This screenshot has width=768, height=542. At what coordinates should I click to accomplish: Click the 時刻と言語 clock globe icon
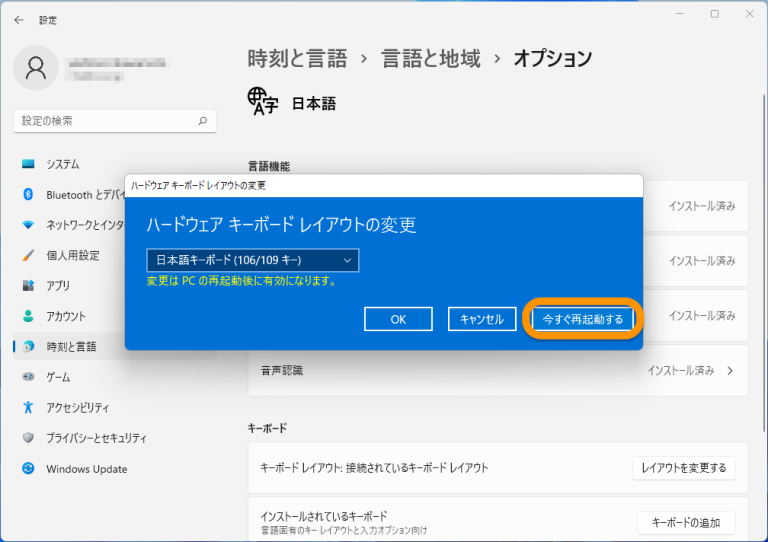coord(28,347)
